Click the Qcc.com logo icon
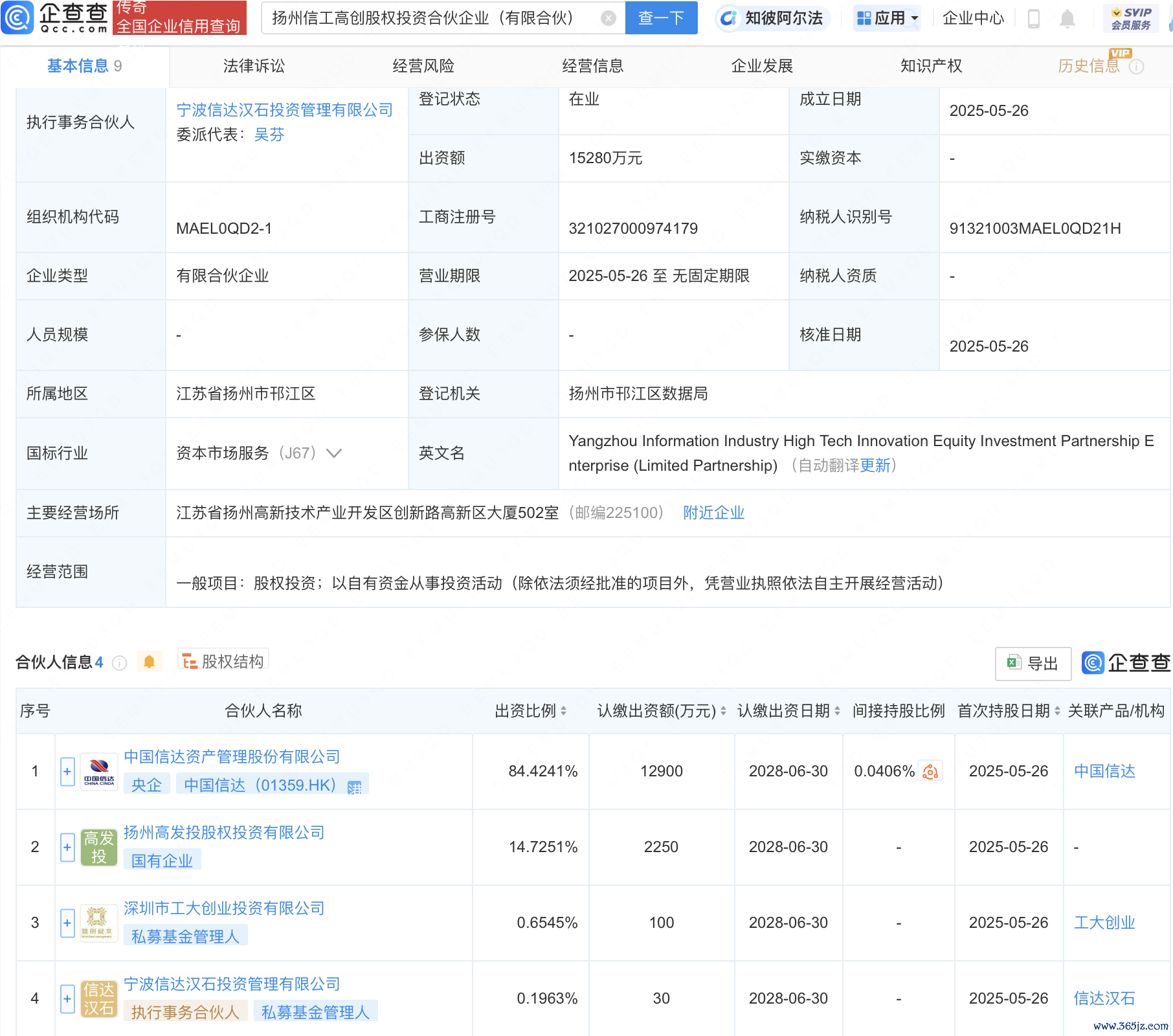 17,17
